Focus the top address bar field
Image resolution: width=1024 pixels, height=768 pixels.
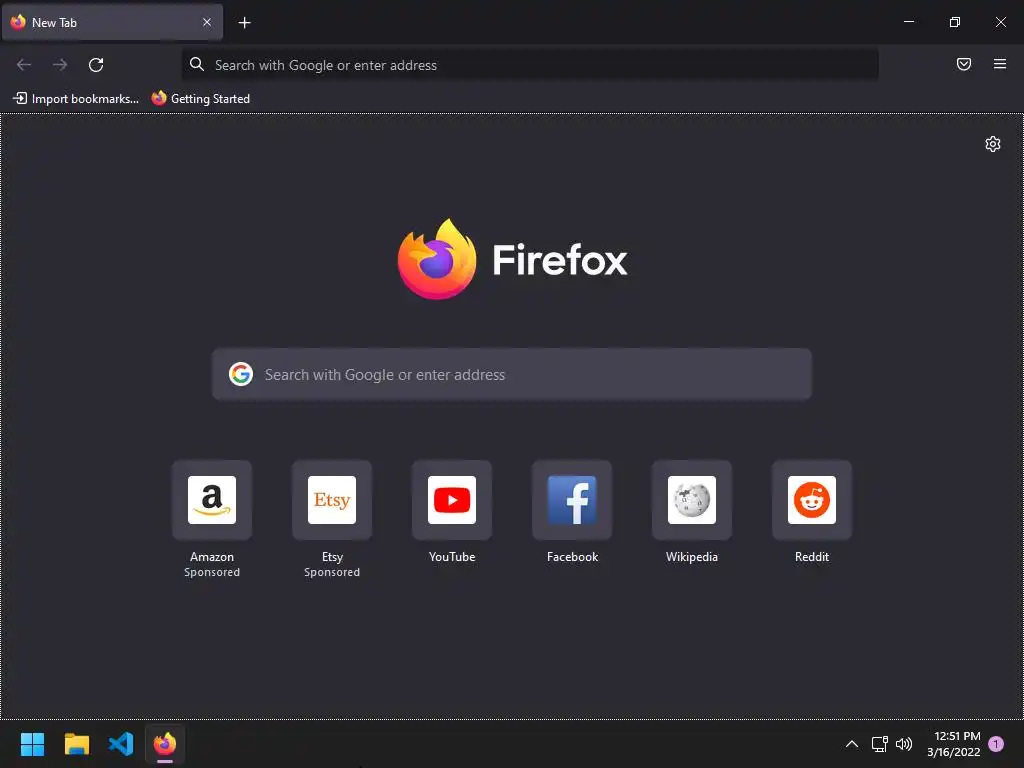tap(530, 65)
